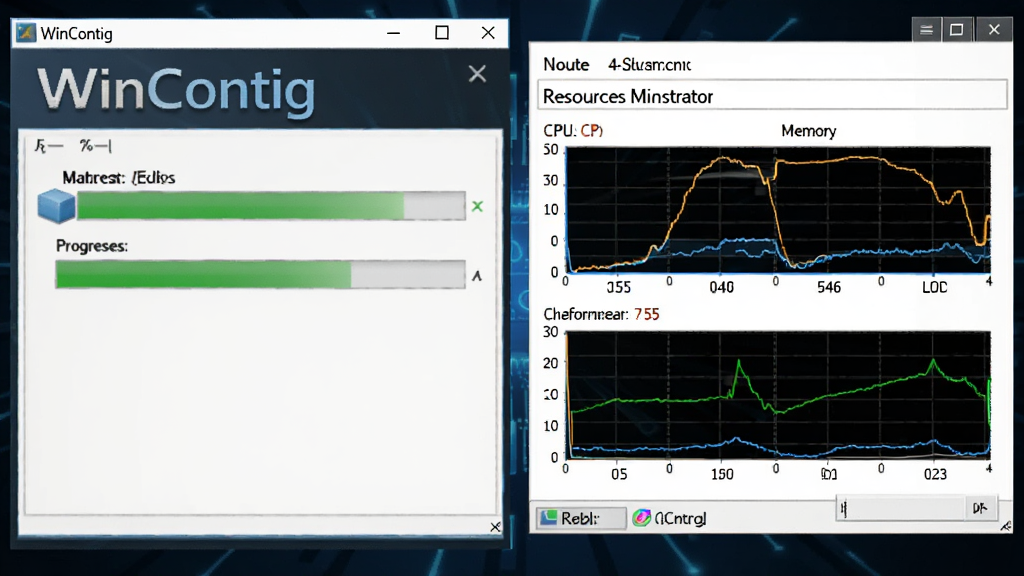Click the (ICntrgl button with the colorful icon
Image resolution: width=1024 pixels, height=576 pixels.
pos(669,518)
